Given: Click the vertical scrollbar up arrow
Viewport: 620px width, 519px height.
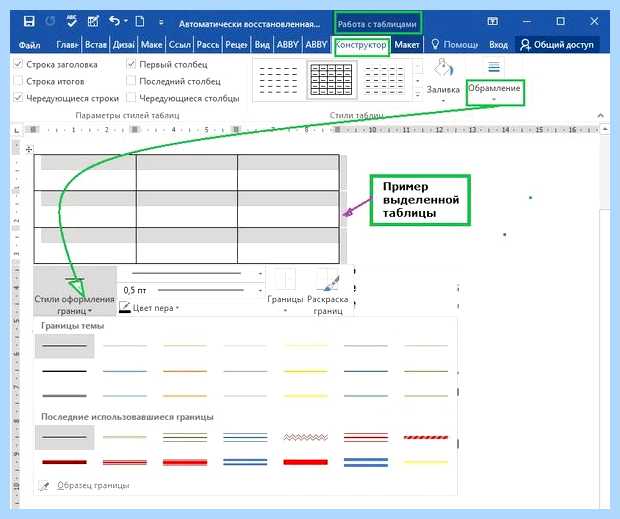Looking at the screenshot, I should (605, 129).
